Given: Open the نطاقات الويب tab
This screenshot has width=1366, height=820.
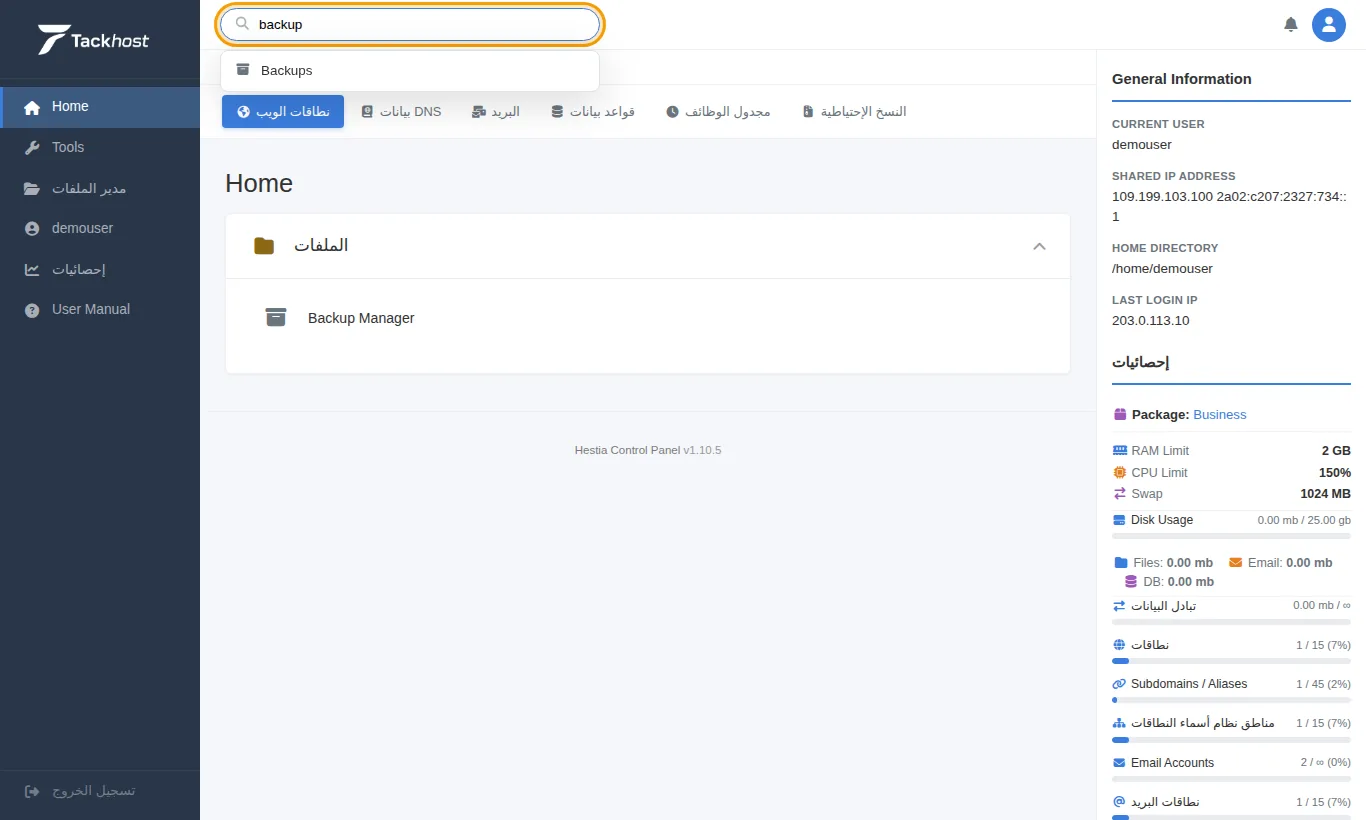Looking at the screenshot, I should tap(283, 112).
